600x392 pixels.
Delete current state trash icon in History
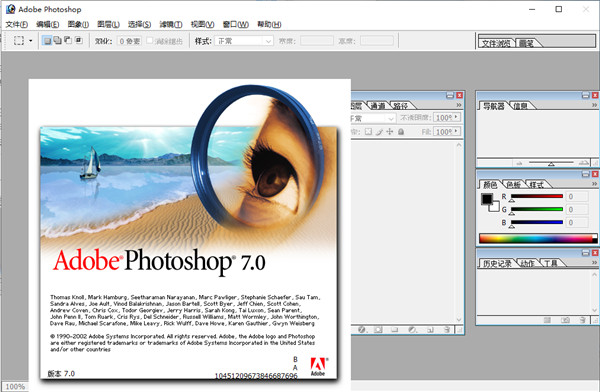582,320
